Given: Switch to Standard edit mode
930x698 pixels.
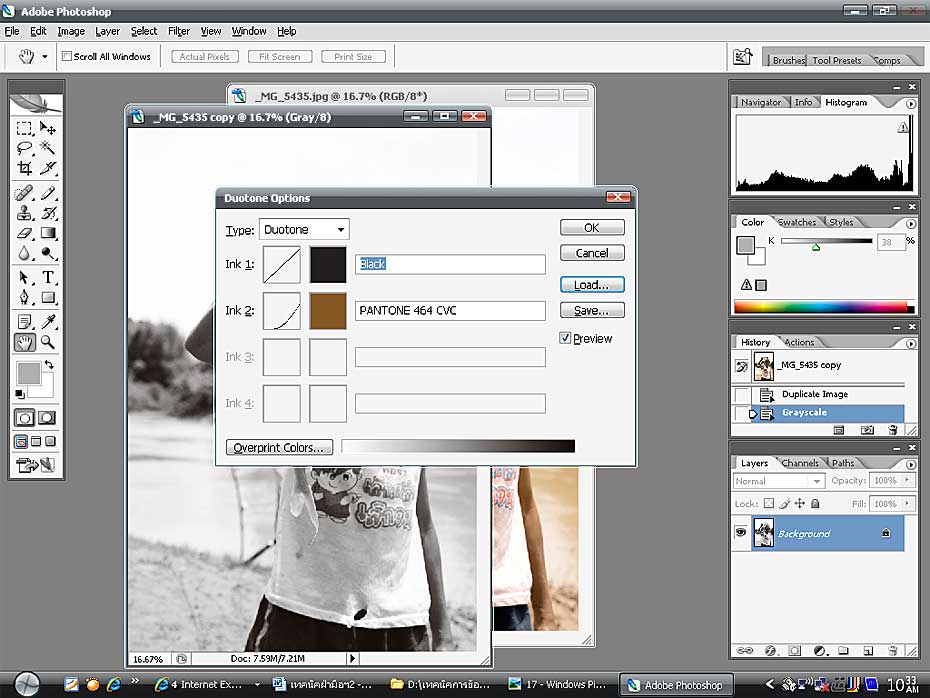Looking at the screenshot, I should tap(24, 418).
